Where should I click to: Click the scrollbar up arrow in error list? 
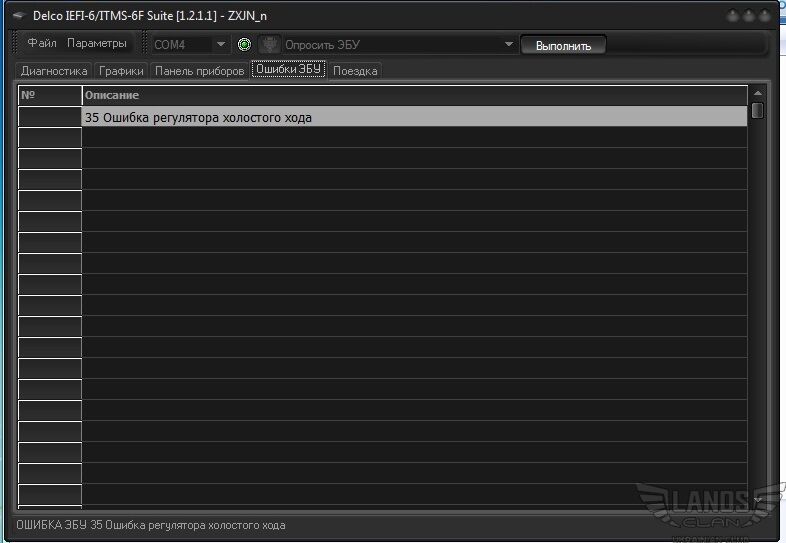[x=757, y=93]
